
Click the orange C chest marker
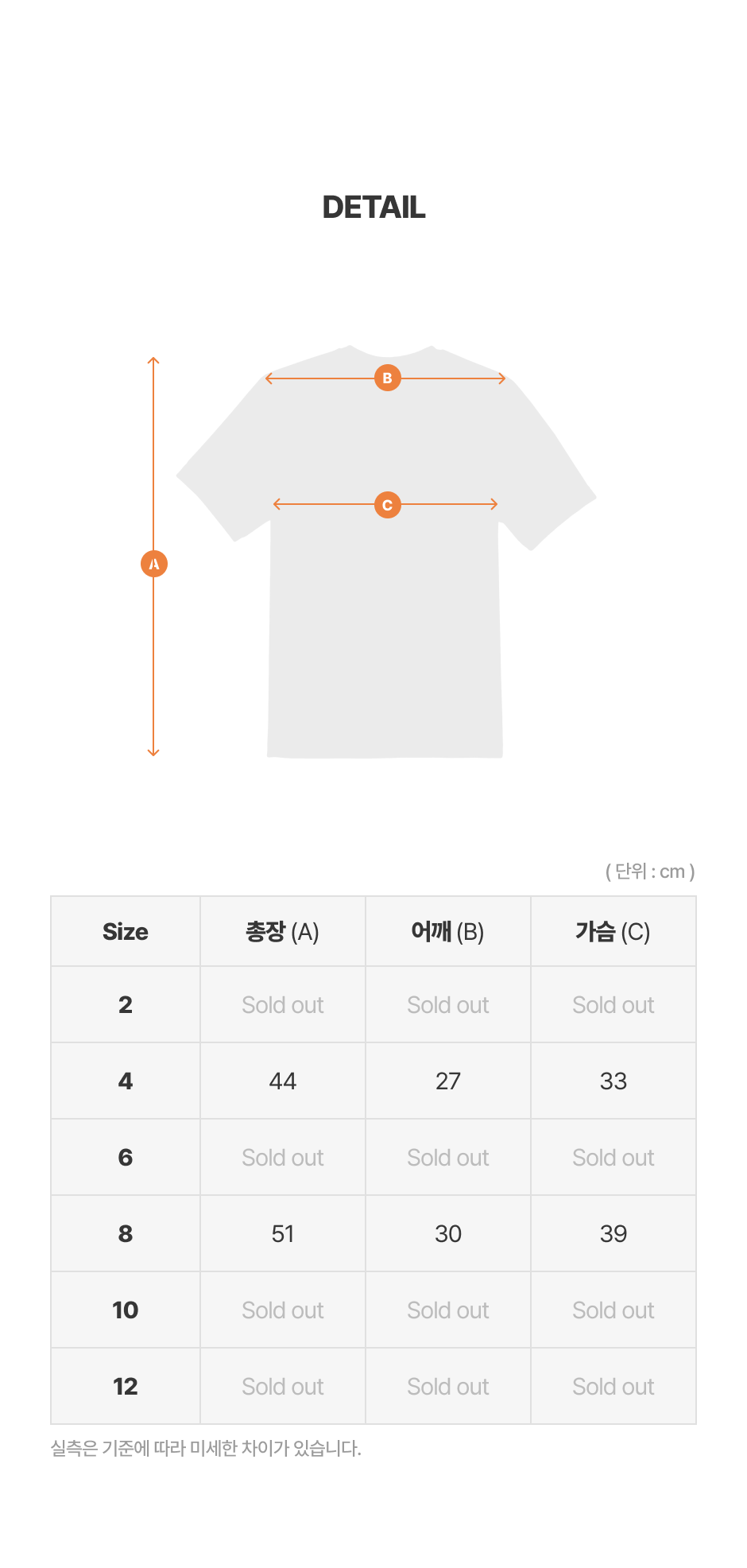click(388, 505)
